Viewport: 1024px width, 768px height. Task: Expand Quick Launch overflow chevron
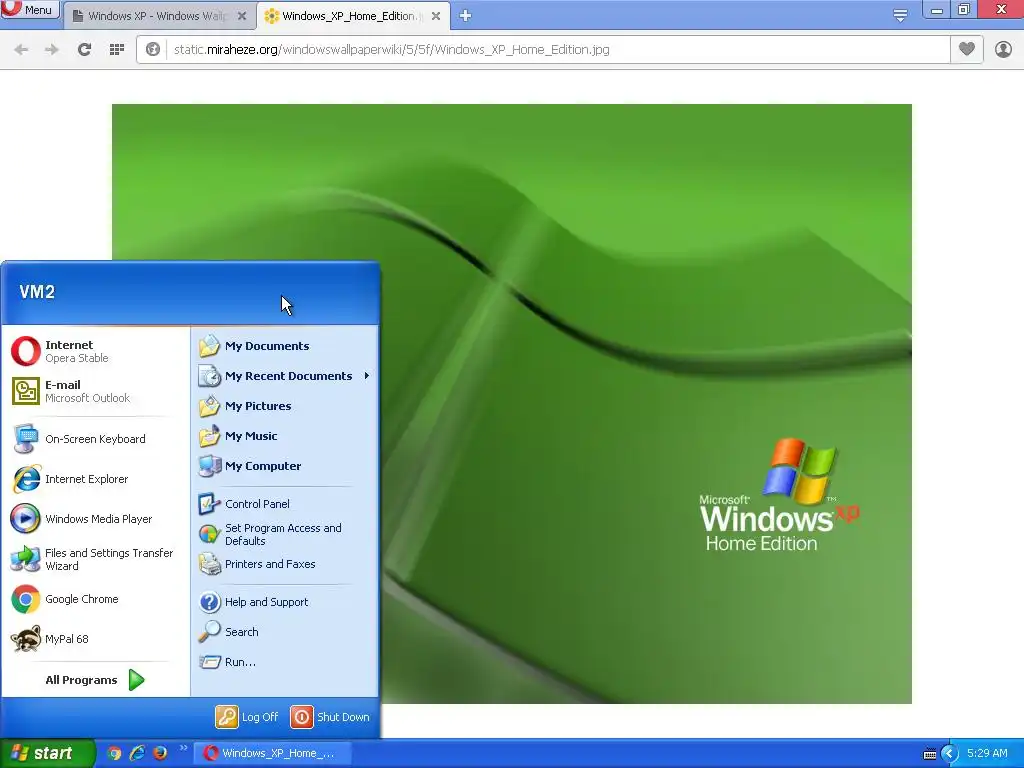(183, 748)
